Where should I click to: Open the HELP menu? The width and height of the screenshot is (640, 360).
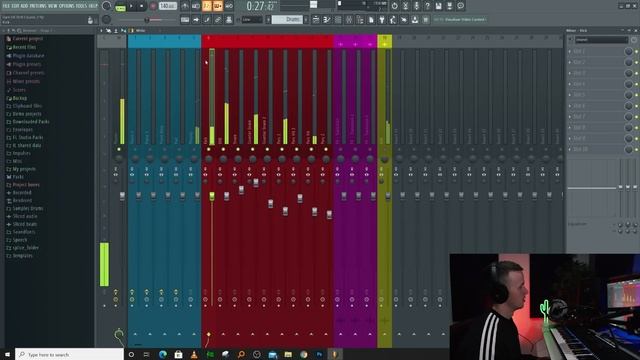point(93,6)
